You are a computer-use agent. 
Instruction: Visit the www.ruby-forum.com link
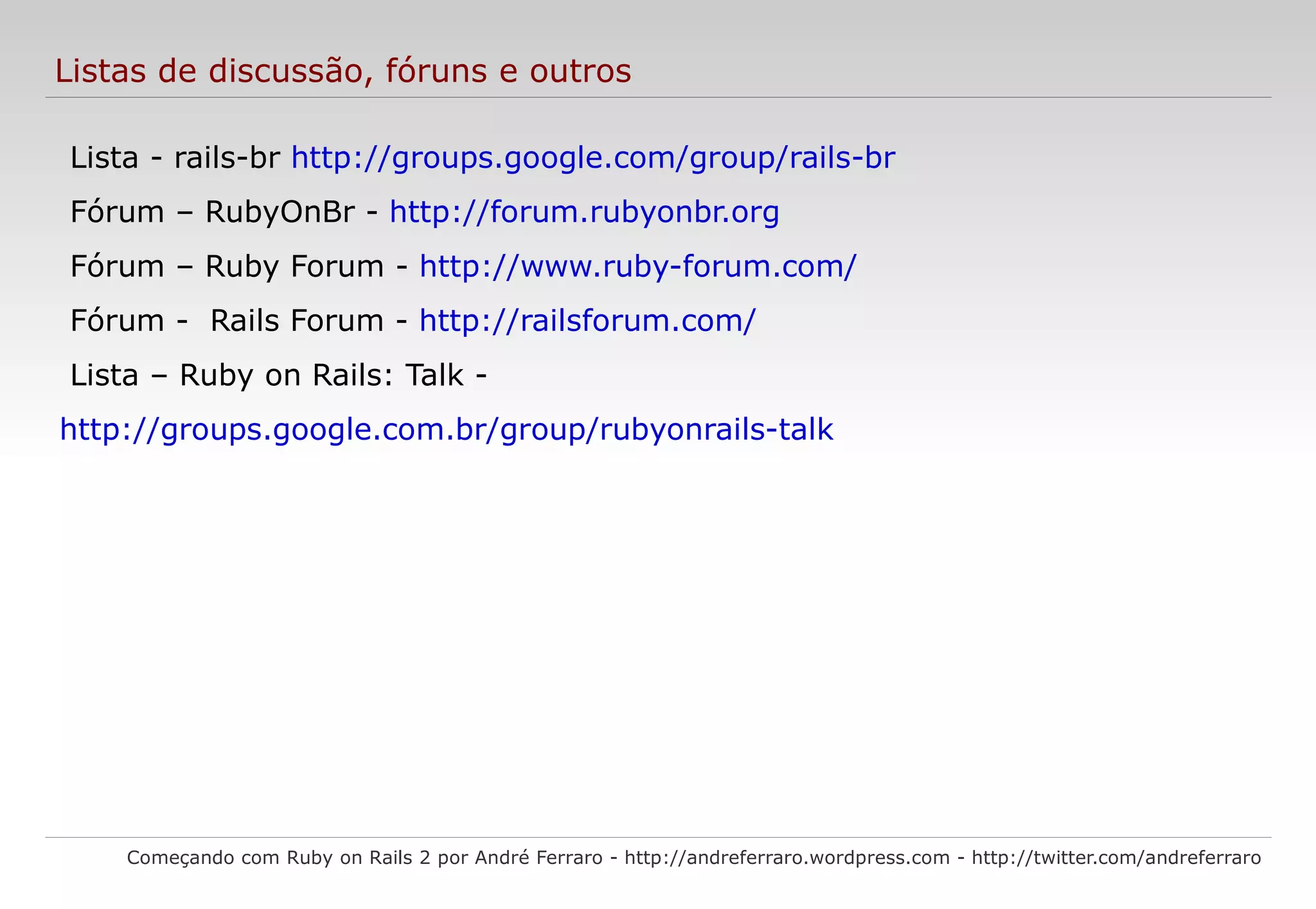point(637,266)
